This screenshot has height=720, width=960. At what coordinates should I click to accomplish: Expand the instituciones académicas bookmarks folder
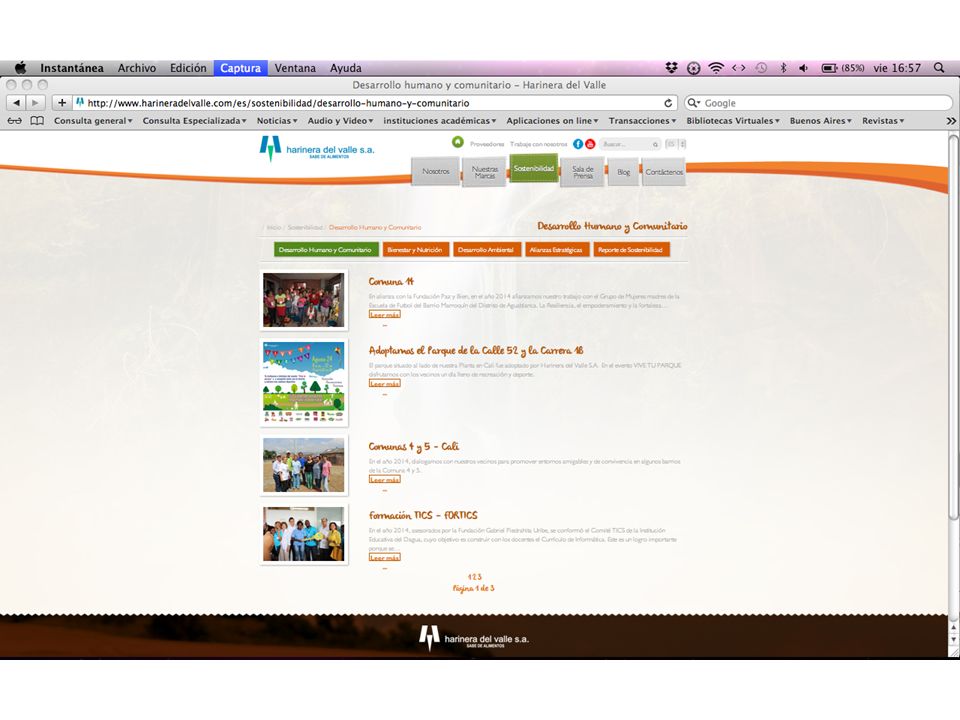coord(440,121)
